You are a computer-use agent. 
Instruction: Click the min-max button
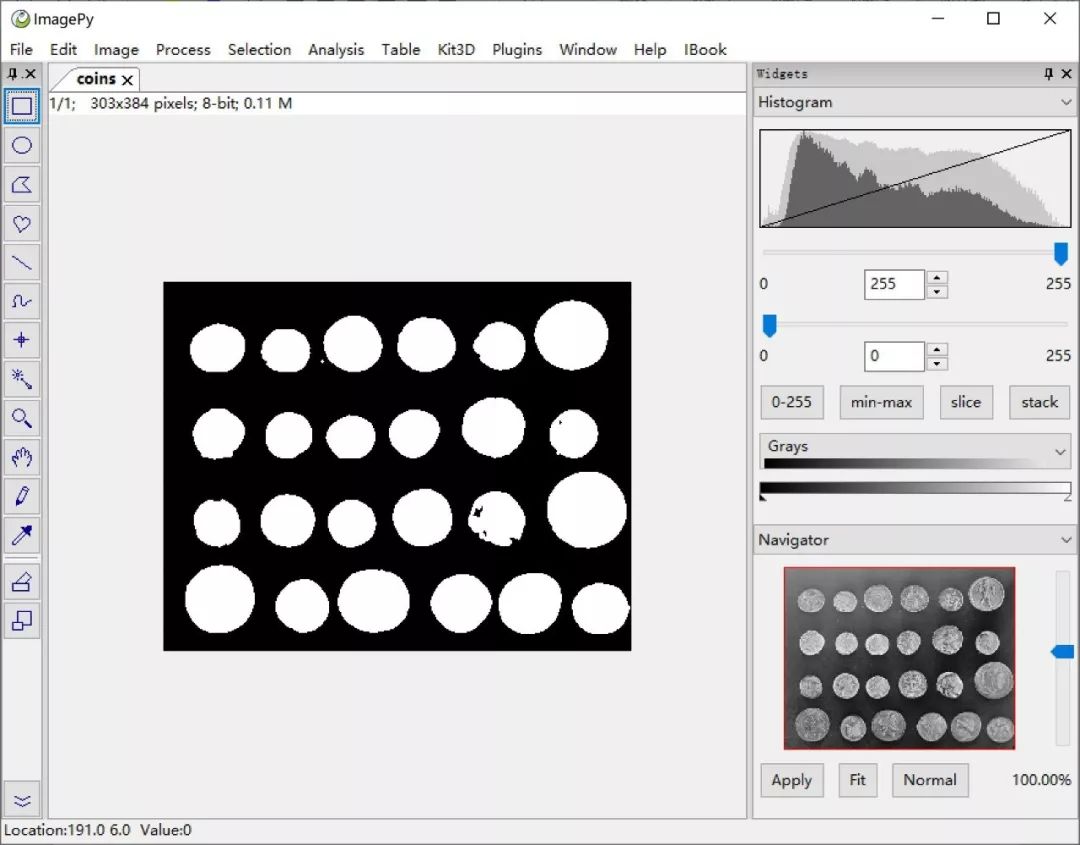[881, 402]
